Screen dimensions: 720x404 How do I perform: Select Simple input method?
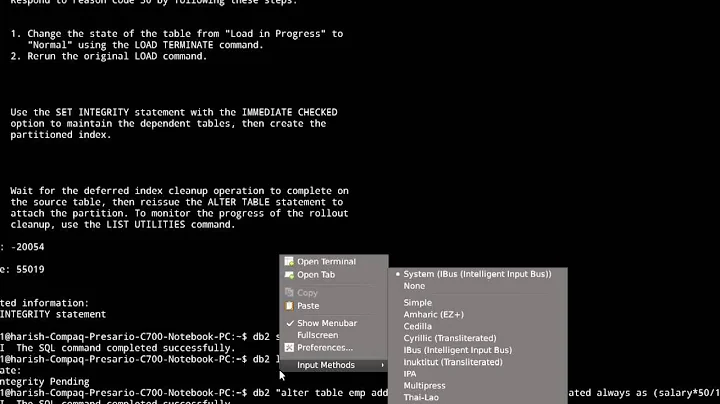click(478, 303)
